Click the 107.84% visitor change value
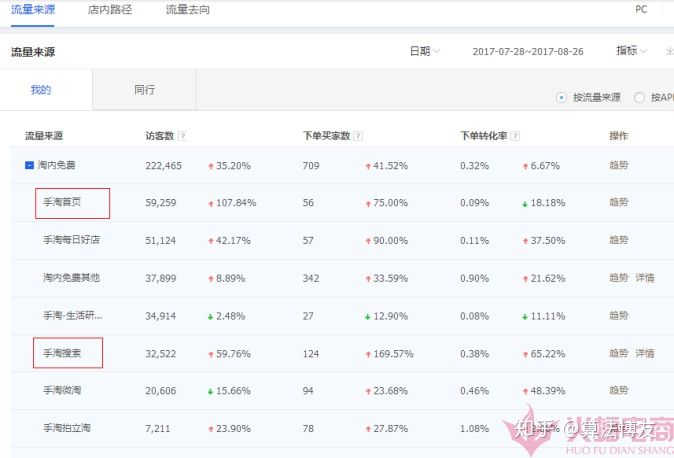Screen dimensions: 674x458 236,203
